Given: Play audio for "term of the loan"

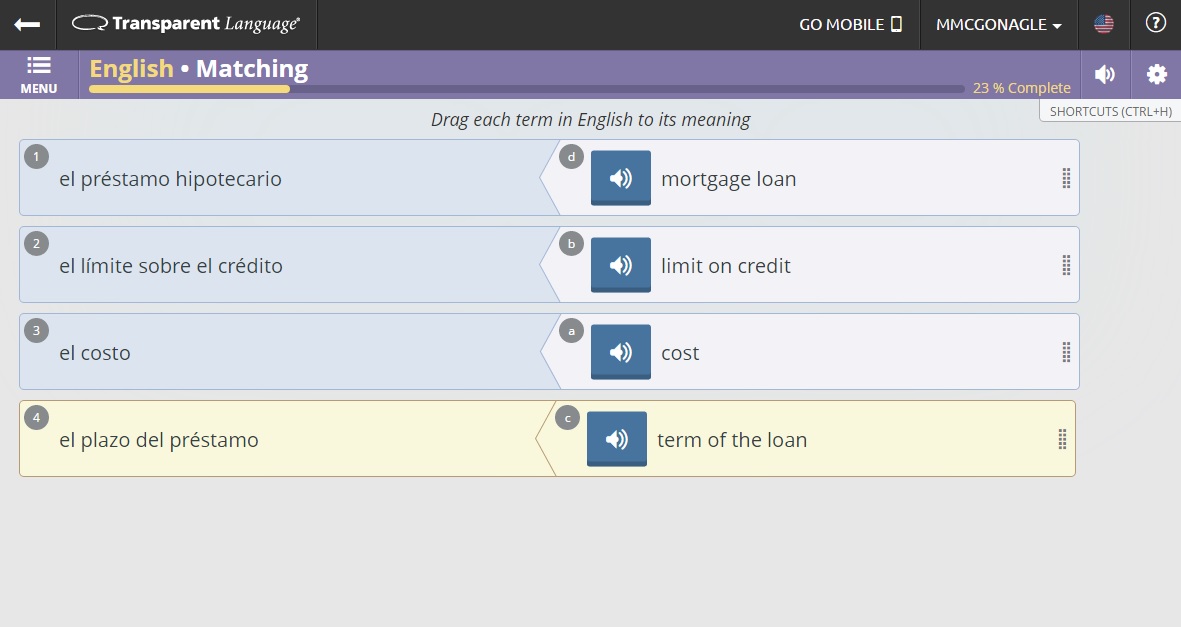Looking at the screenshot, I should [616, 439].
